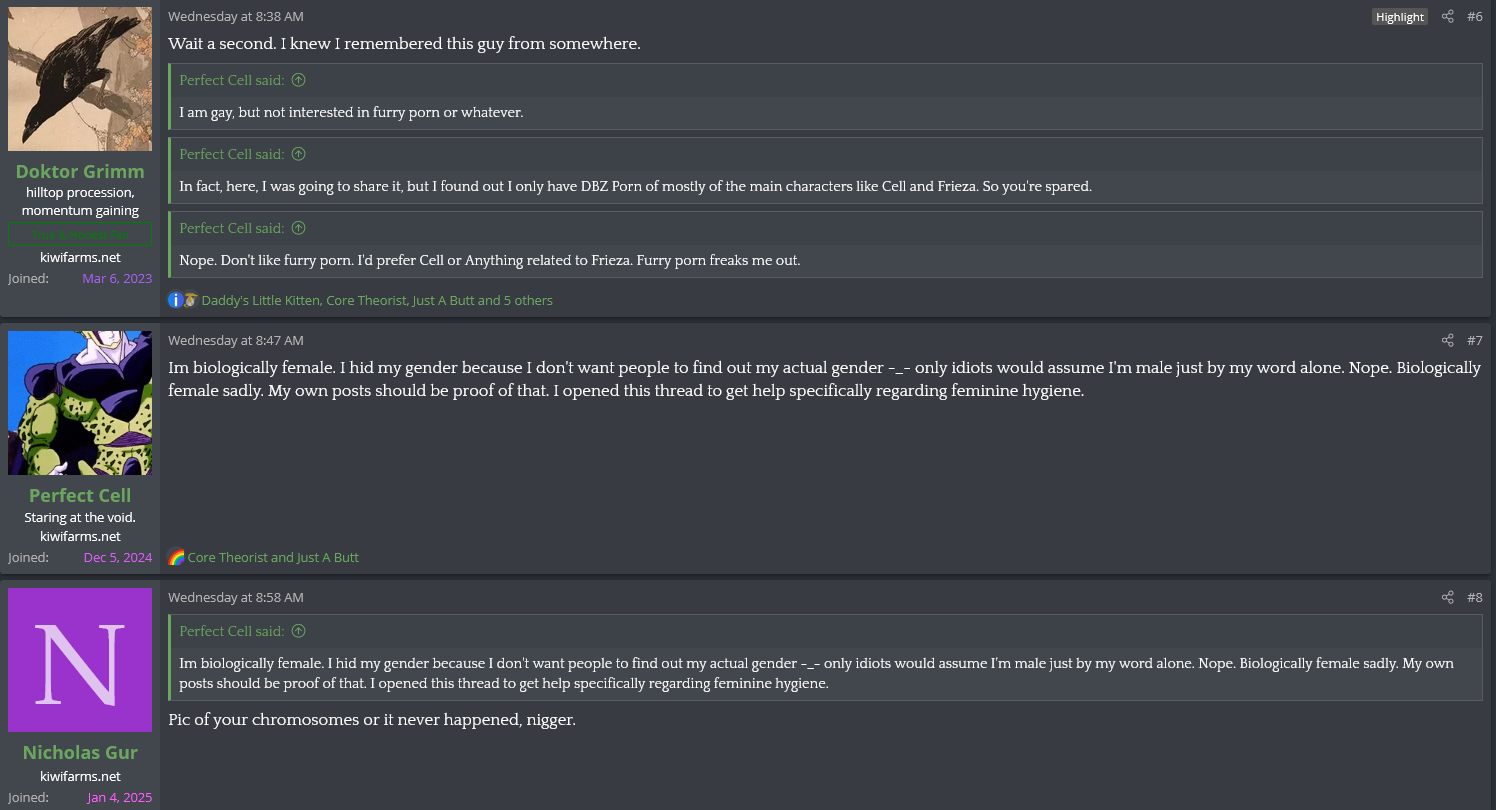Click the jump arrow on post #6's first quote
1496x810 pixels.
pyautogui.click(x=298, y=80)
